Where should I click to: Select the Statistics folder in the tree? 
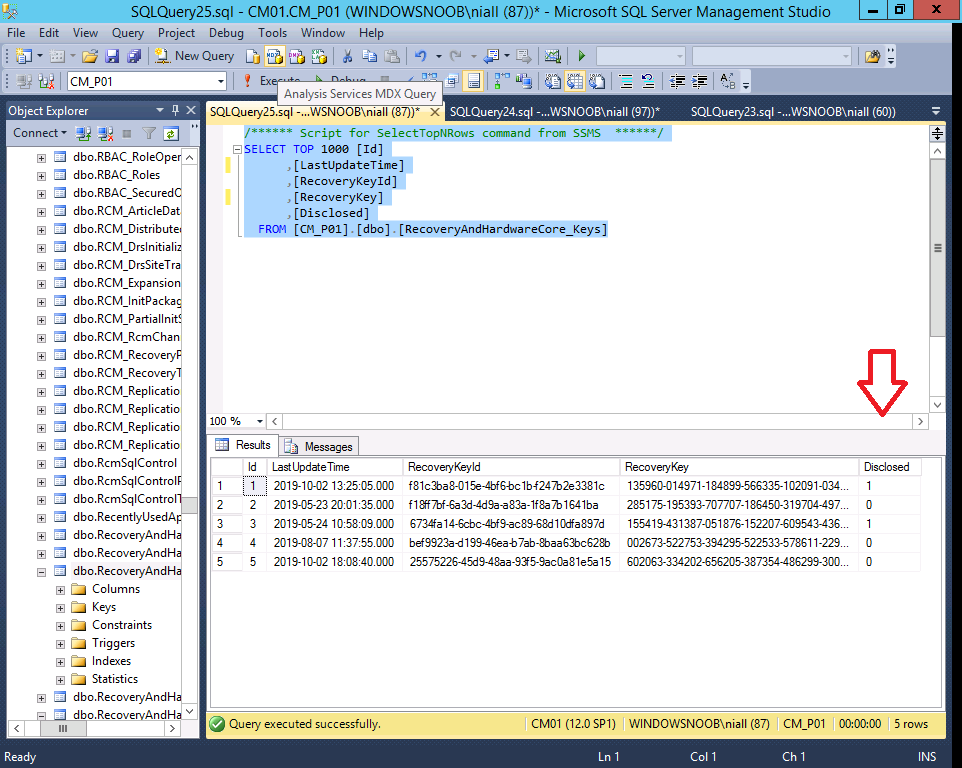pos(115,678)
